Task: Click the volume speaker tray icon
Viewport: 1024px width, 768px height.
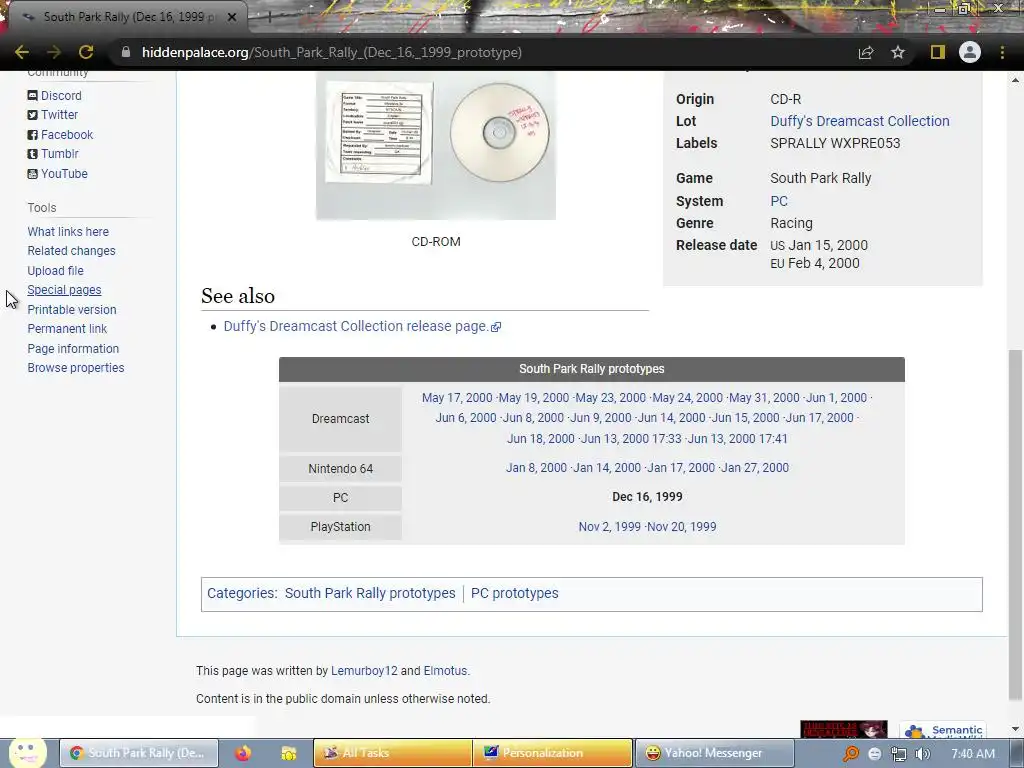Action: 923,754
